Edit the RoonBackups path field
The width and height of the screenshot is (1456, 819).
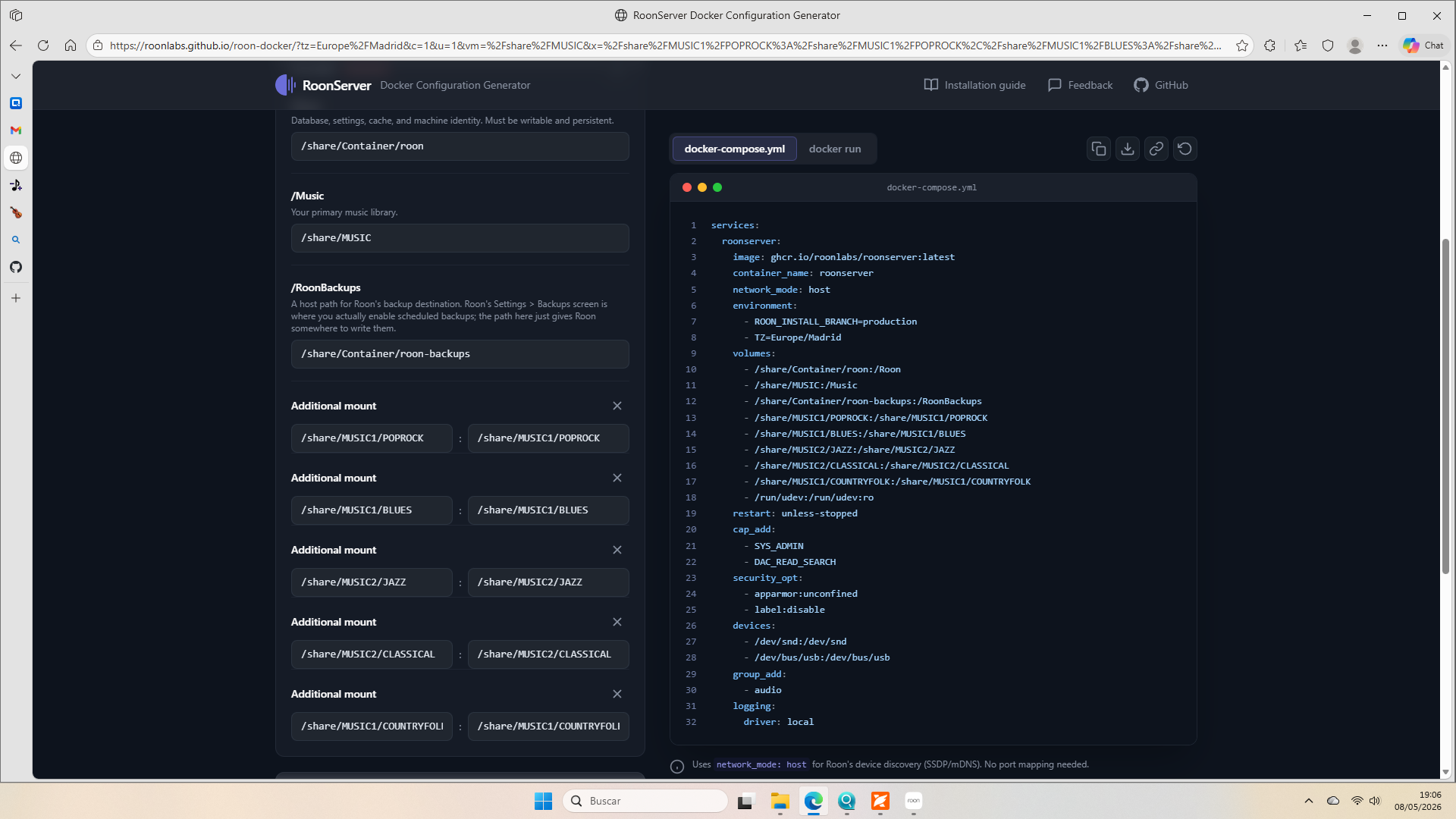click(x=460, y=354)
